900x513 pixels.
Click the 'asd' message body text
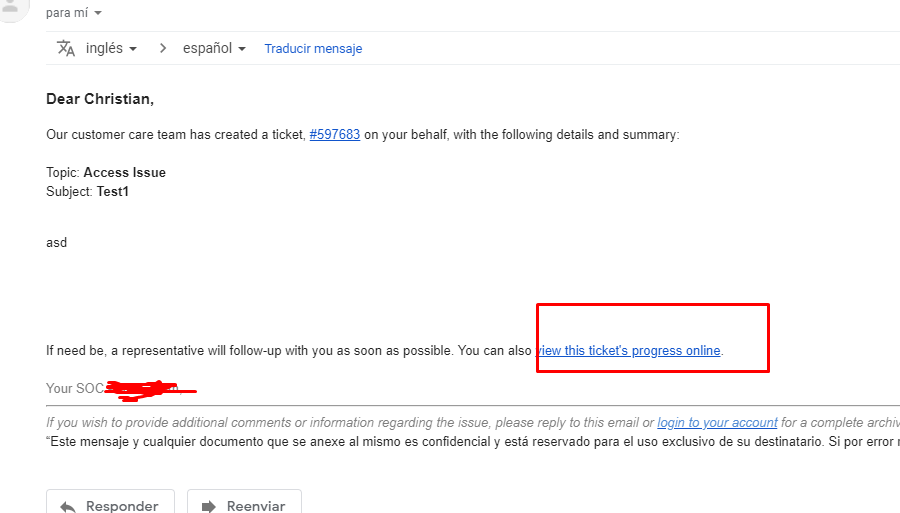coord(57,242)
